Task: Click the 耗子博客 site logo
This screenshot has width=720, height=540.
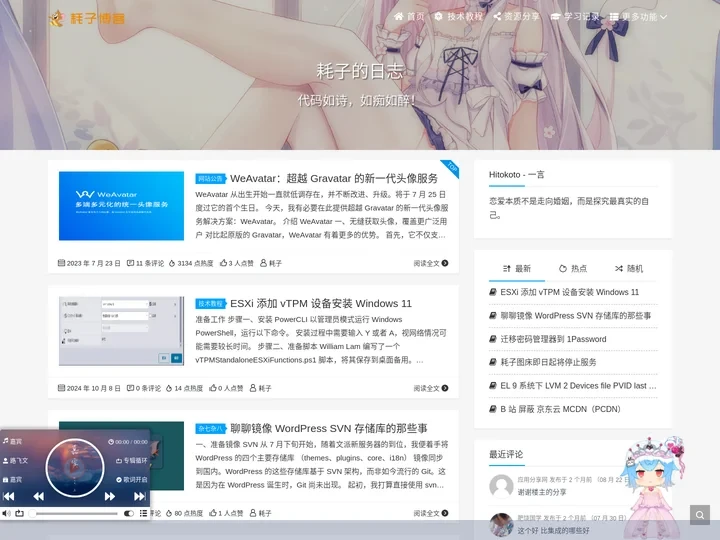Action: 87,18
